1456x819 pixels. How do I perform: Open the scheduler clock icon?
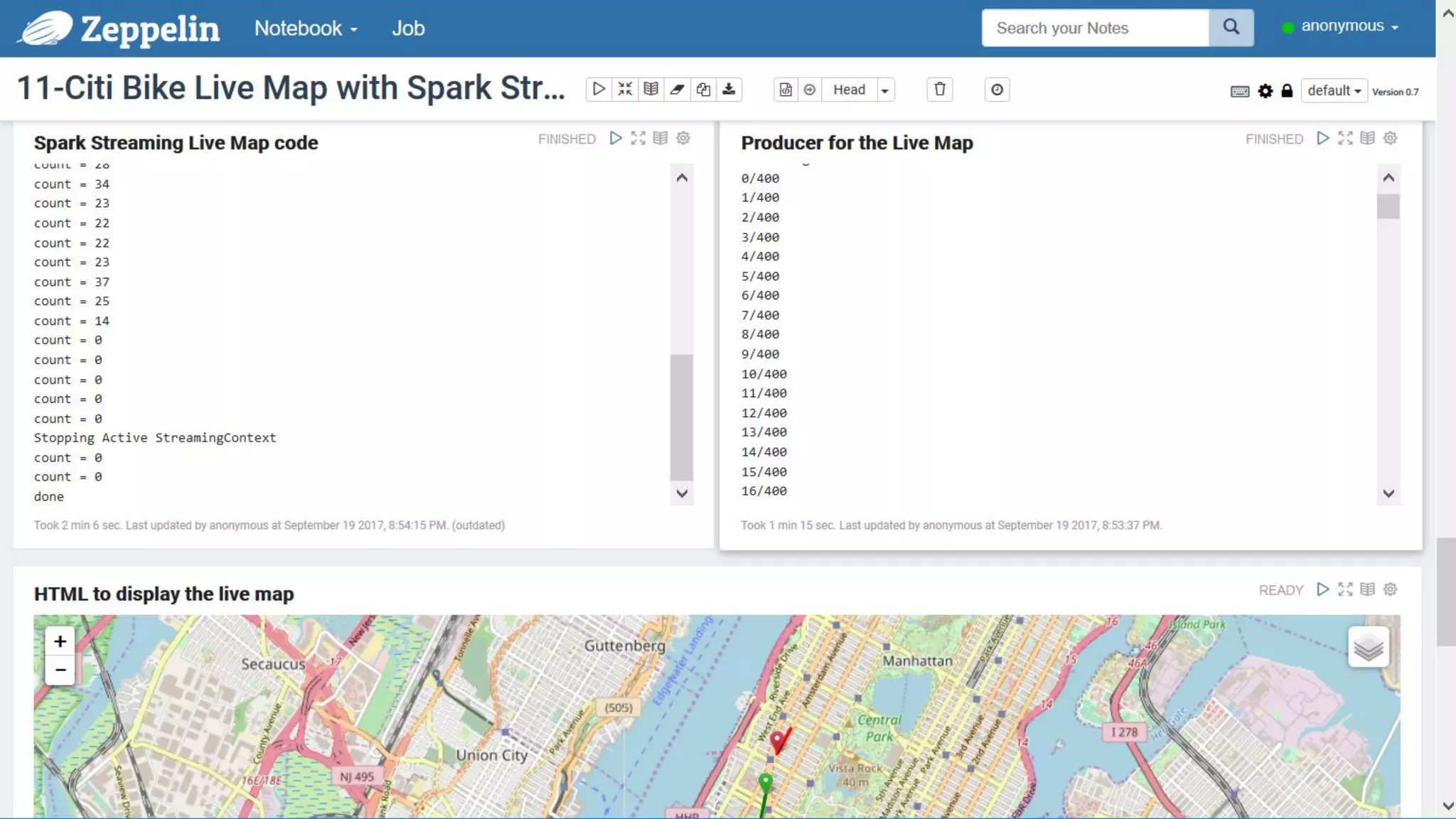[997, 90]
